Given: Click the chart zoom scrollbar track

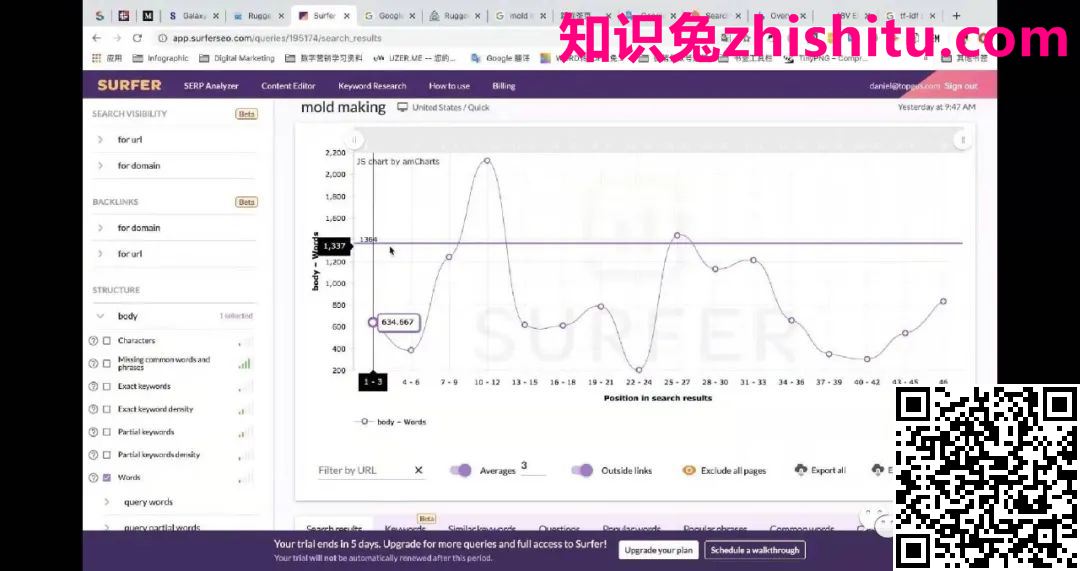Looking at the screenshot, I should point(658,140).
